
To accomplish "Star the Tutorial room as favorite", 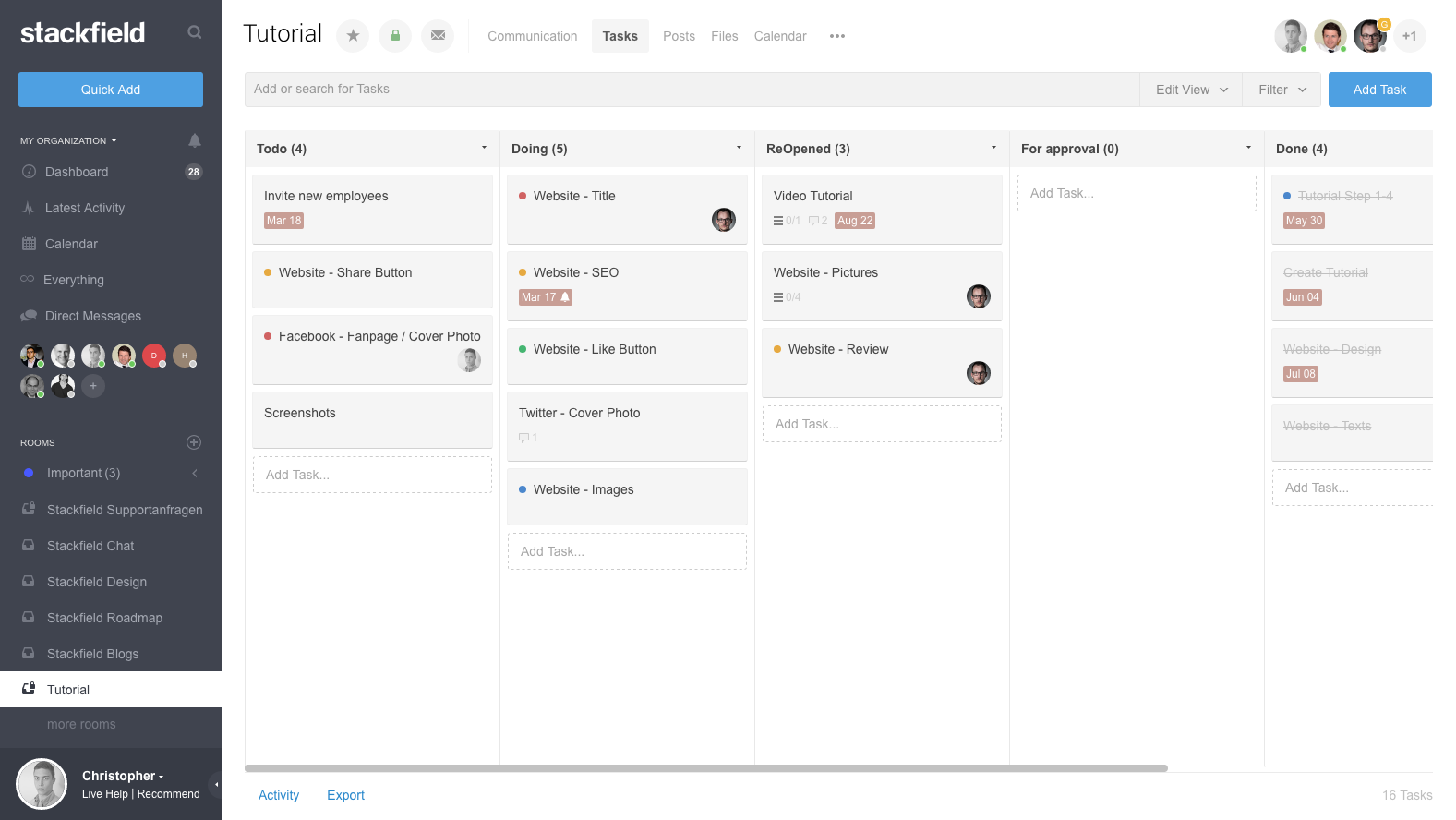I will (353, 36).
